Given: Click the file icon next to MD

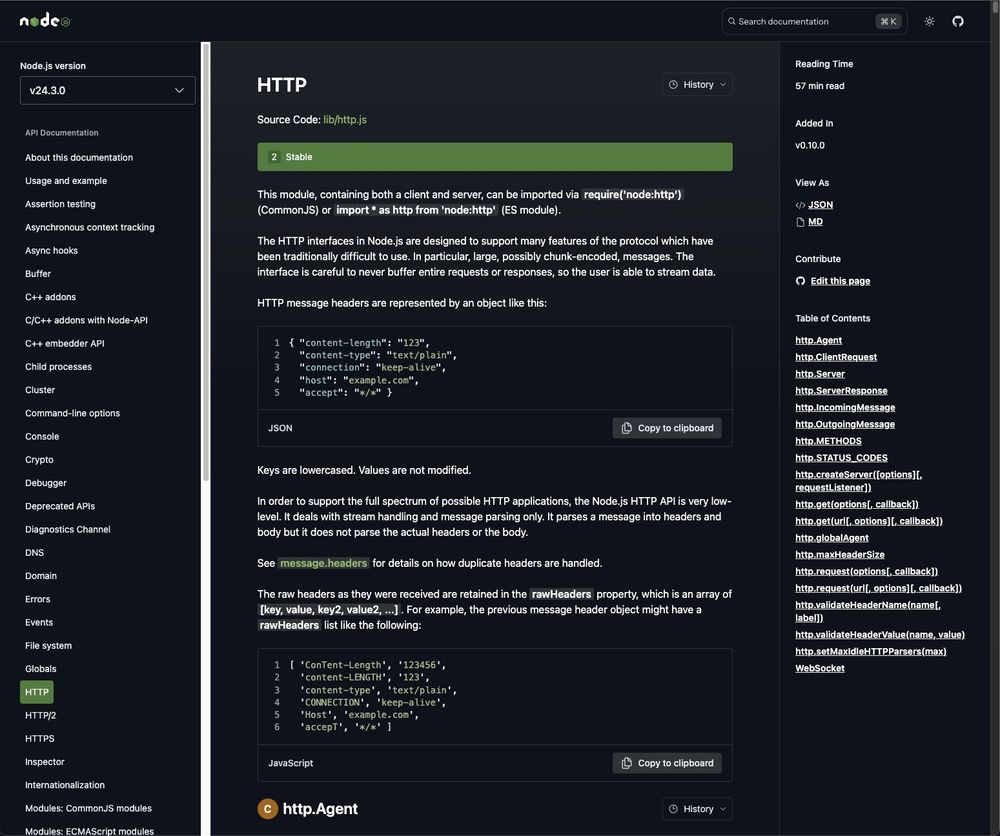Looking at the screenshot, I should click(800, 222).
